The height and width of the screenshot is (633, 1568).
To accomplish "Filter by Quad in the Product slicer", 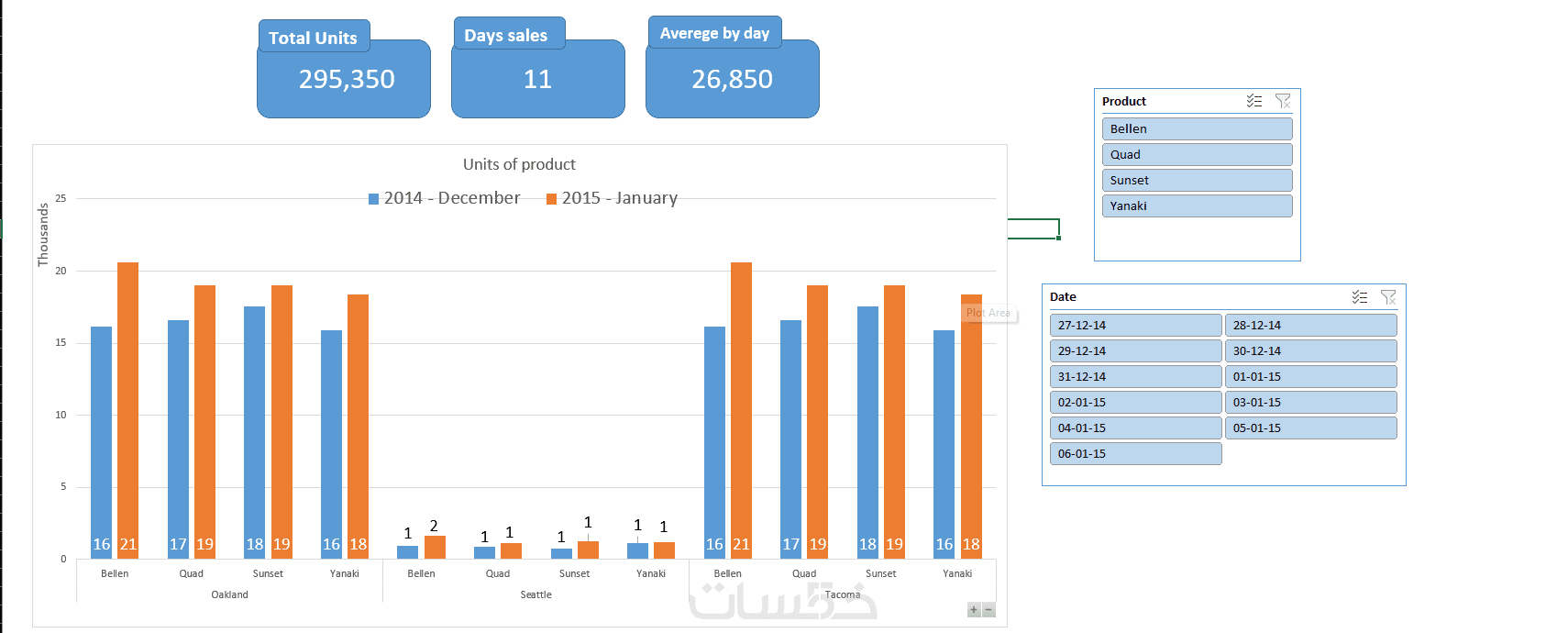I will [1197, 155].
